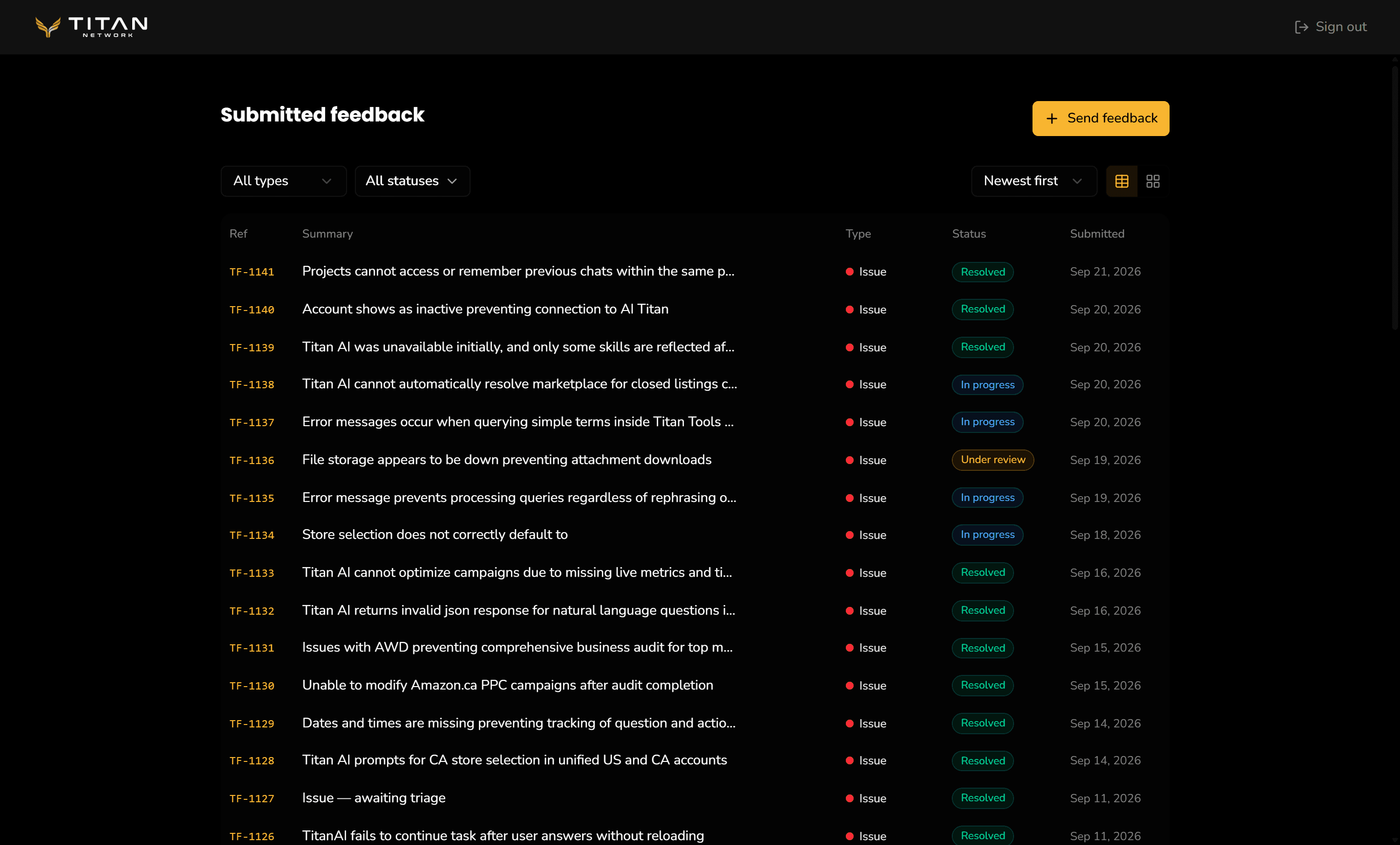The image size is (1400, 845).
Task: Open feedback reference TF-1141
Action: click(252, 272)
